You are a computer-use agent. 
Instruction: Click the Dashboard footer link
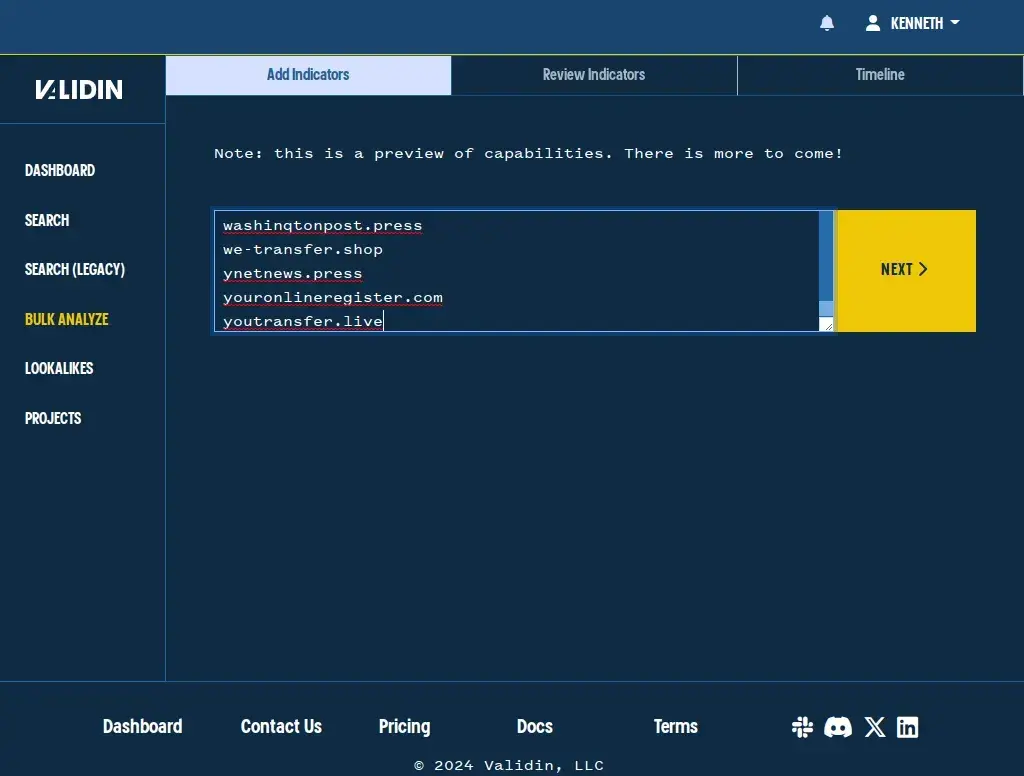click(x=142, y=726)
